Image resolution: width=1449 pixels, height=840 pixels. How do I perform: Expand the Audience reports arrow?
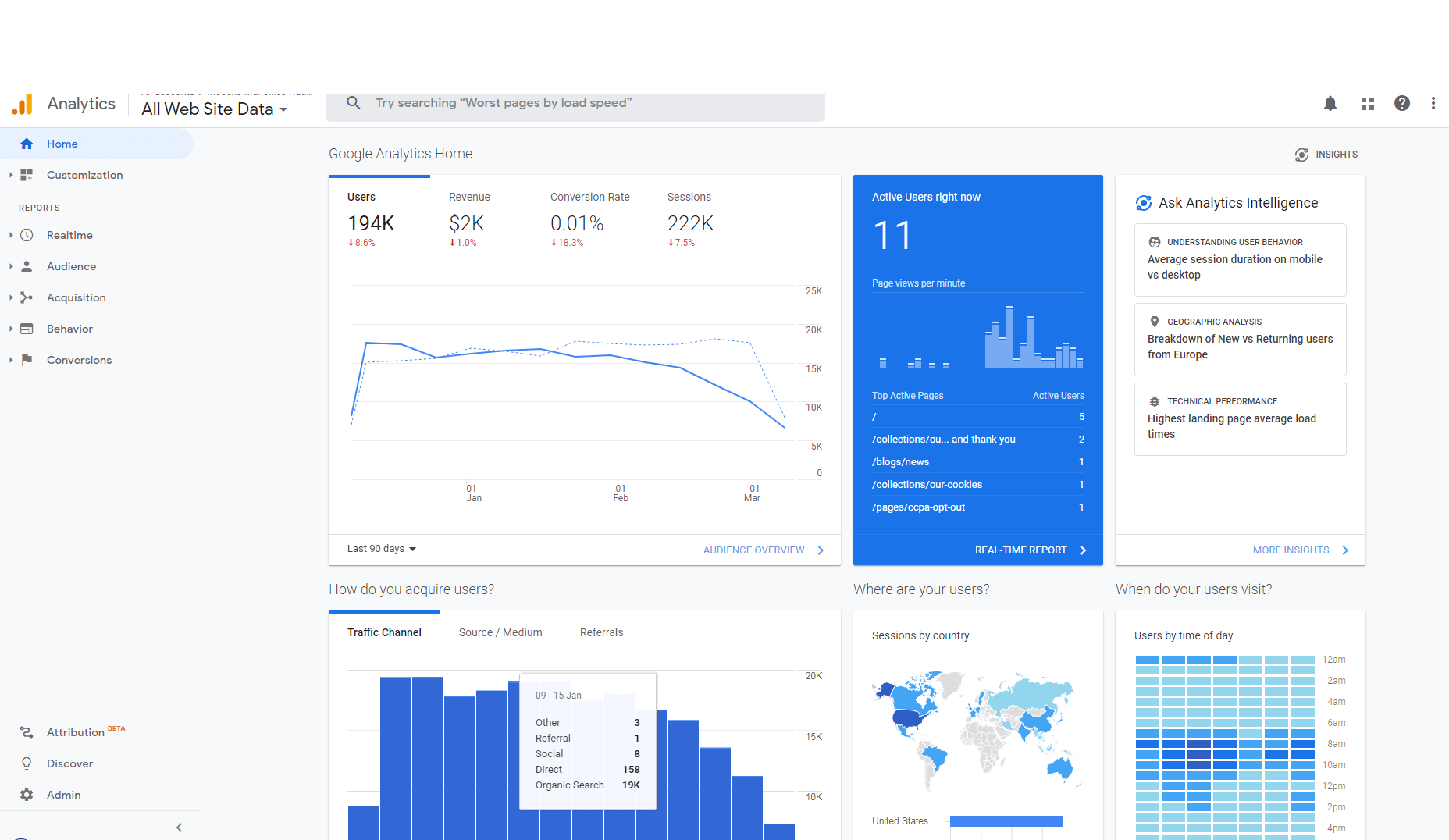pos(11,266)
